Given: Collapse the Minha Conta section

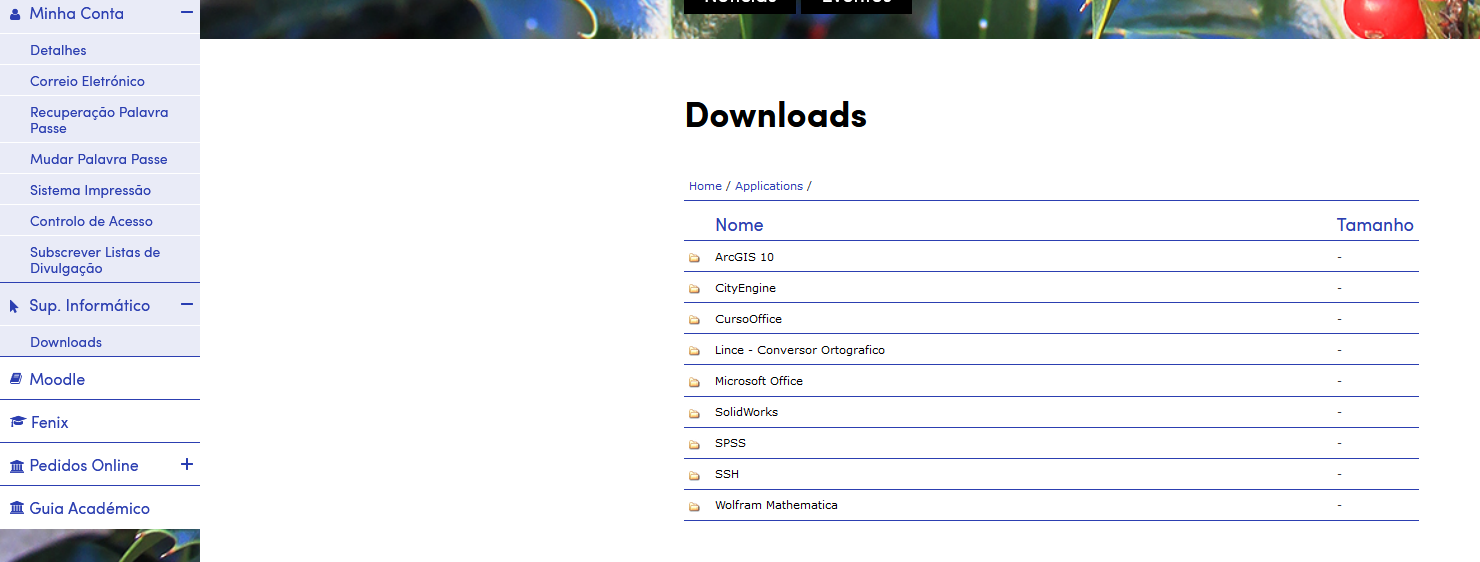Looking at the screenshot, I should 186,13.
